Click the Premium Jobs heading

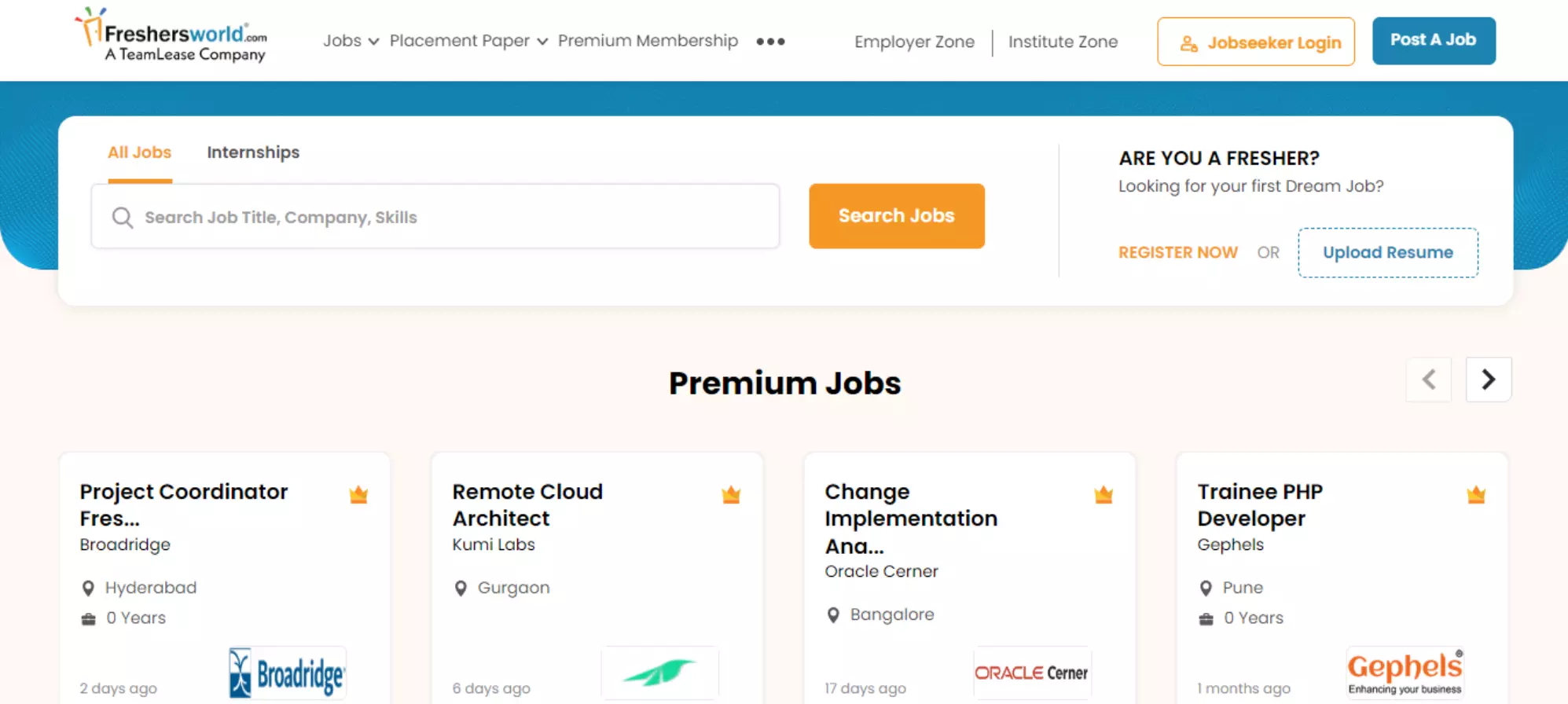[x=784, y=383]
